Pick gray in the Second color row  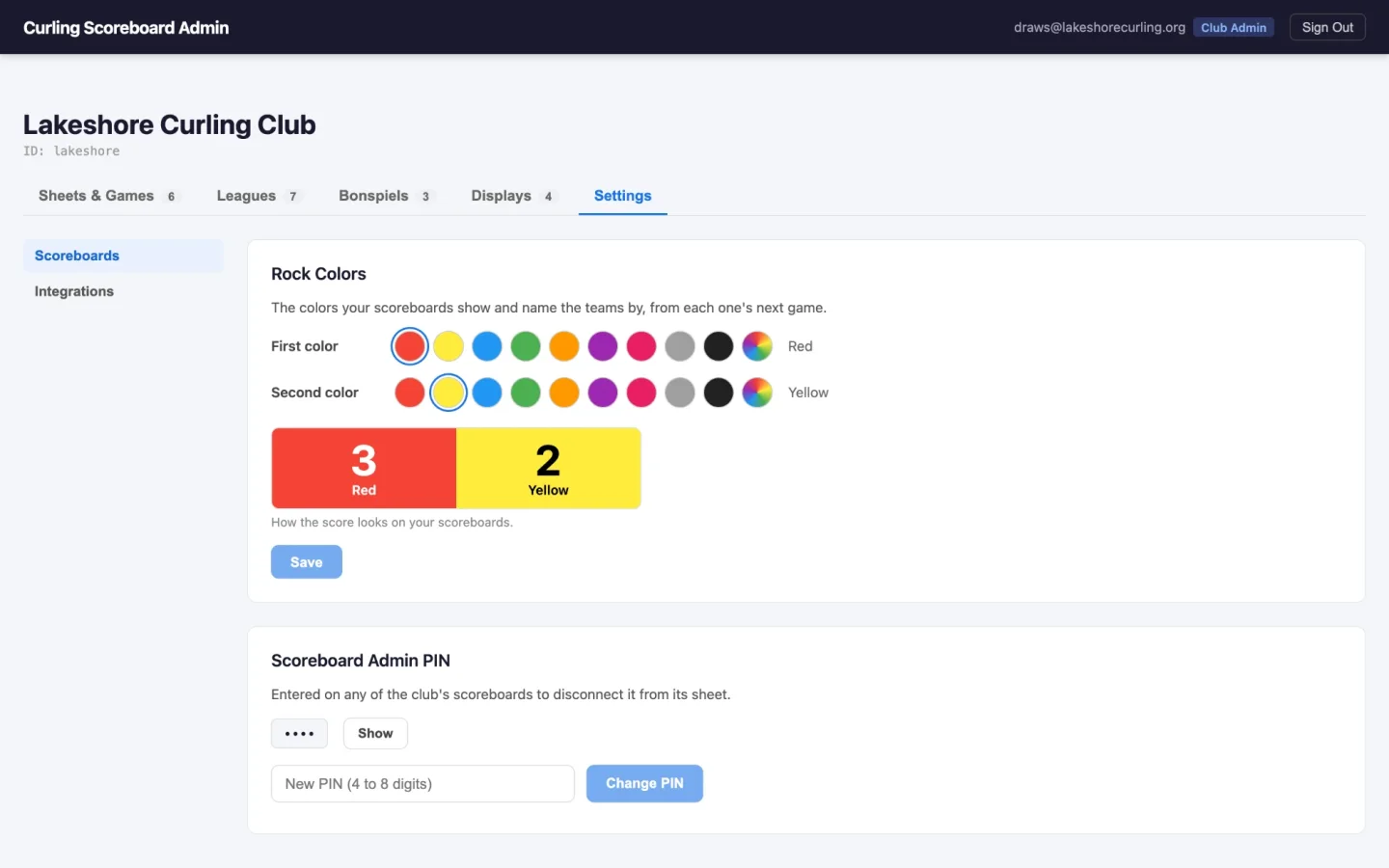pyautogui.click(x=680, y=393)
